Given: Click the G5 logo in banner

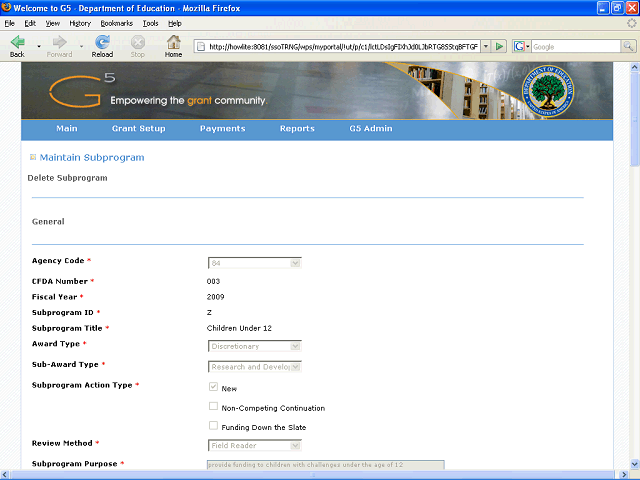Looking at the screenshot, I should [x=82, y=90].
